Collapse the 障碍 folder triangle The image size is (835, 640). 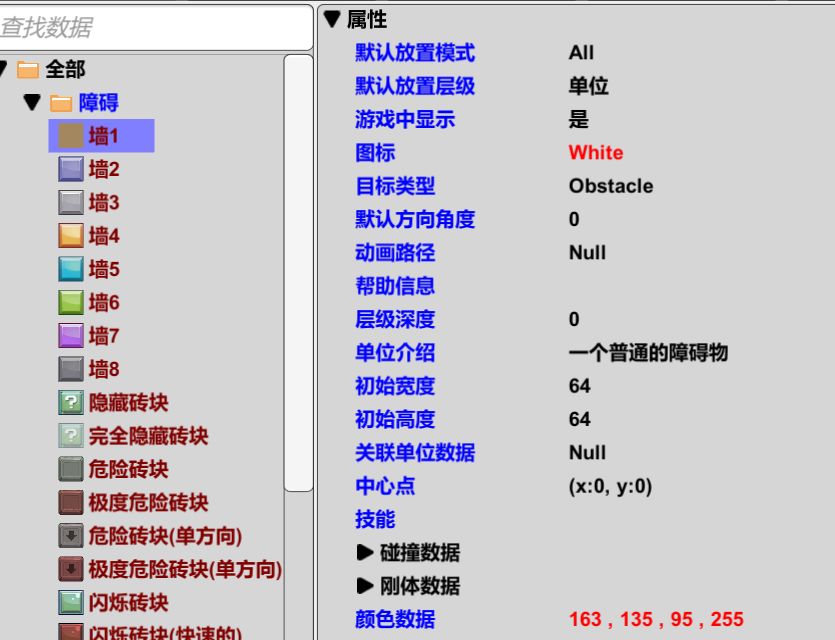coord(32,102)
